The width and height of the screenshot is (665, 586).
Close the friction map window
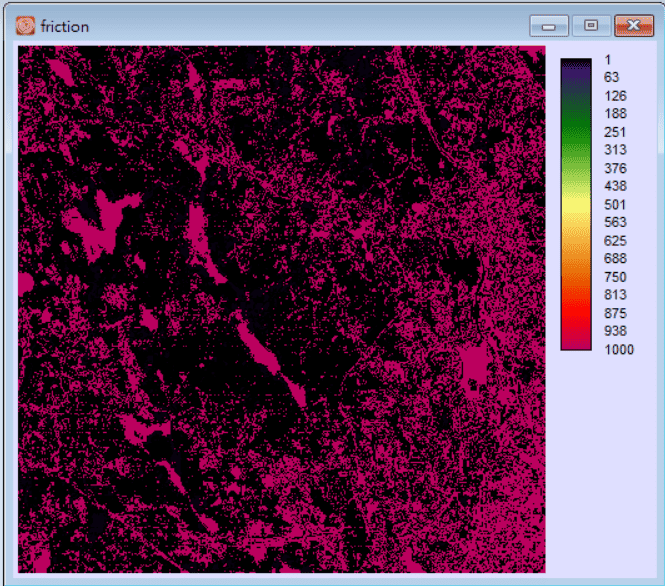pos(634,26)
